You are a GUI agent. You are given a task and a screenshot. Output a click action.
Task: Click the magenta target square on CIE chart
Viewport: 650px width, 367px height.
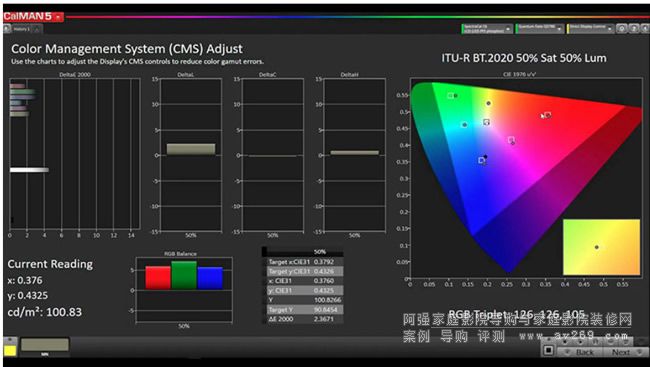(x=511, y=140)
